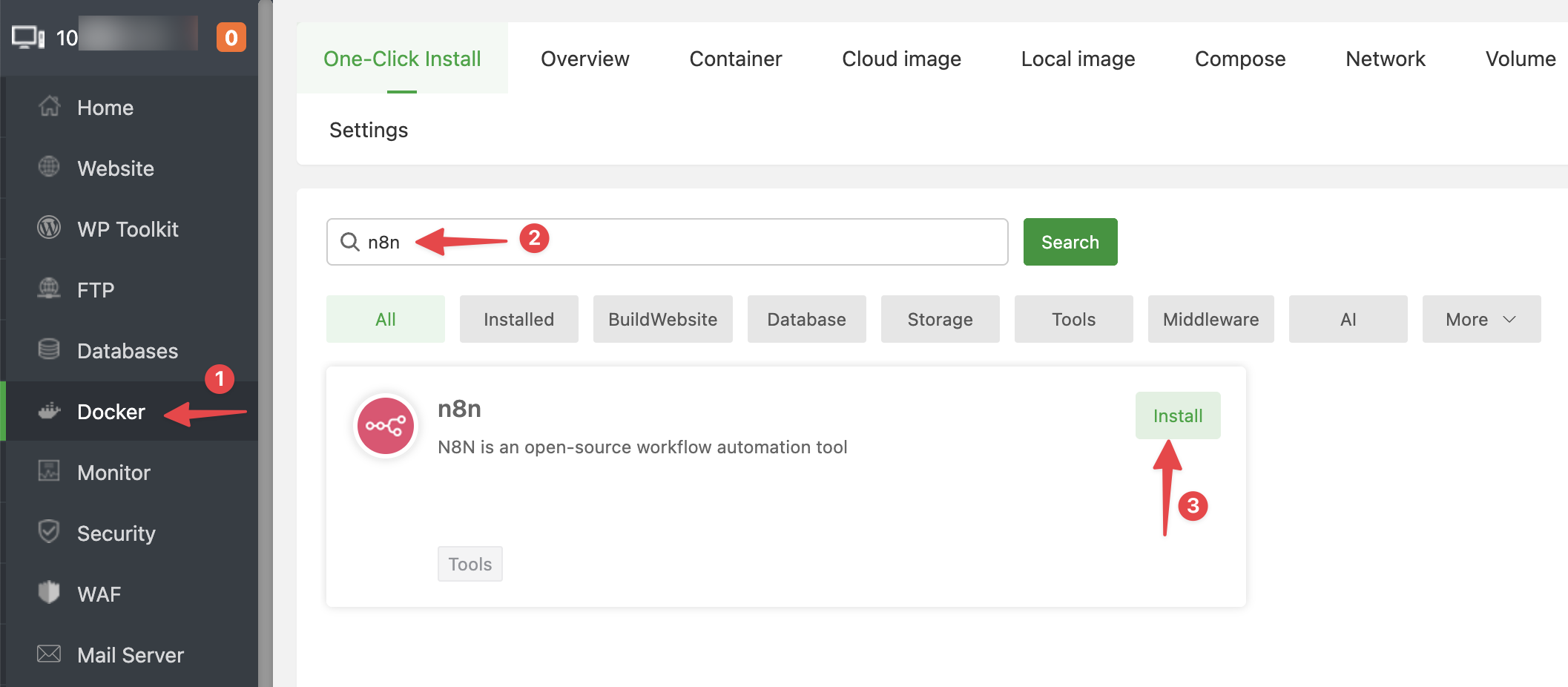Filter by Storage category

tap(941, 319)
